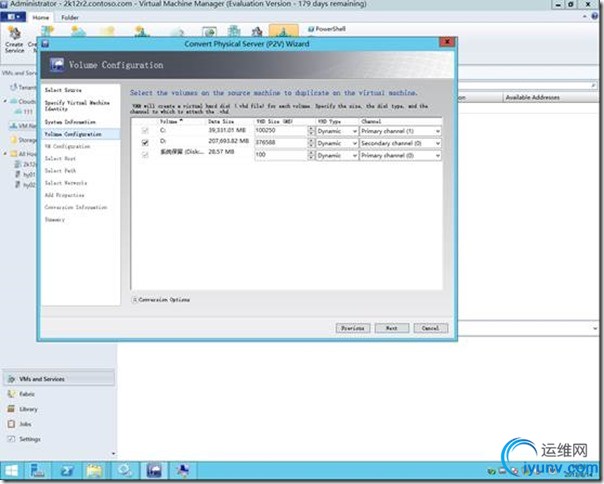Click the wizard title bar system icon
Image resolution: width=604 pixels, height=484 pixels.
[45, 44]
